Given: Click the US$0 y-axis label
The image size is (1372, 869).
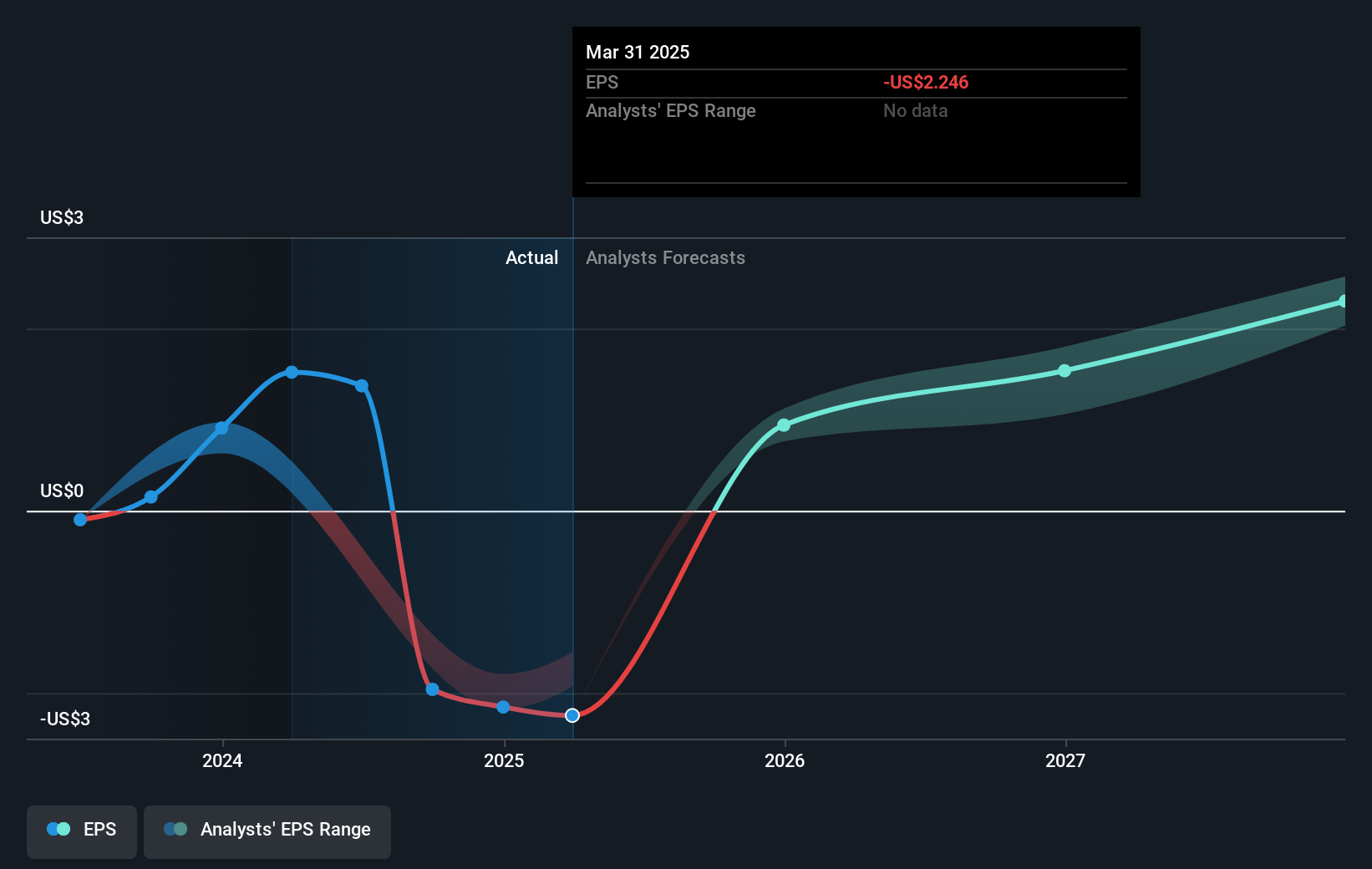Looking at the screenshot, I should (x=62, y=490).
